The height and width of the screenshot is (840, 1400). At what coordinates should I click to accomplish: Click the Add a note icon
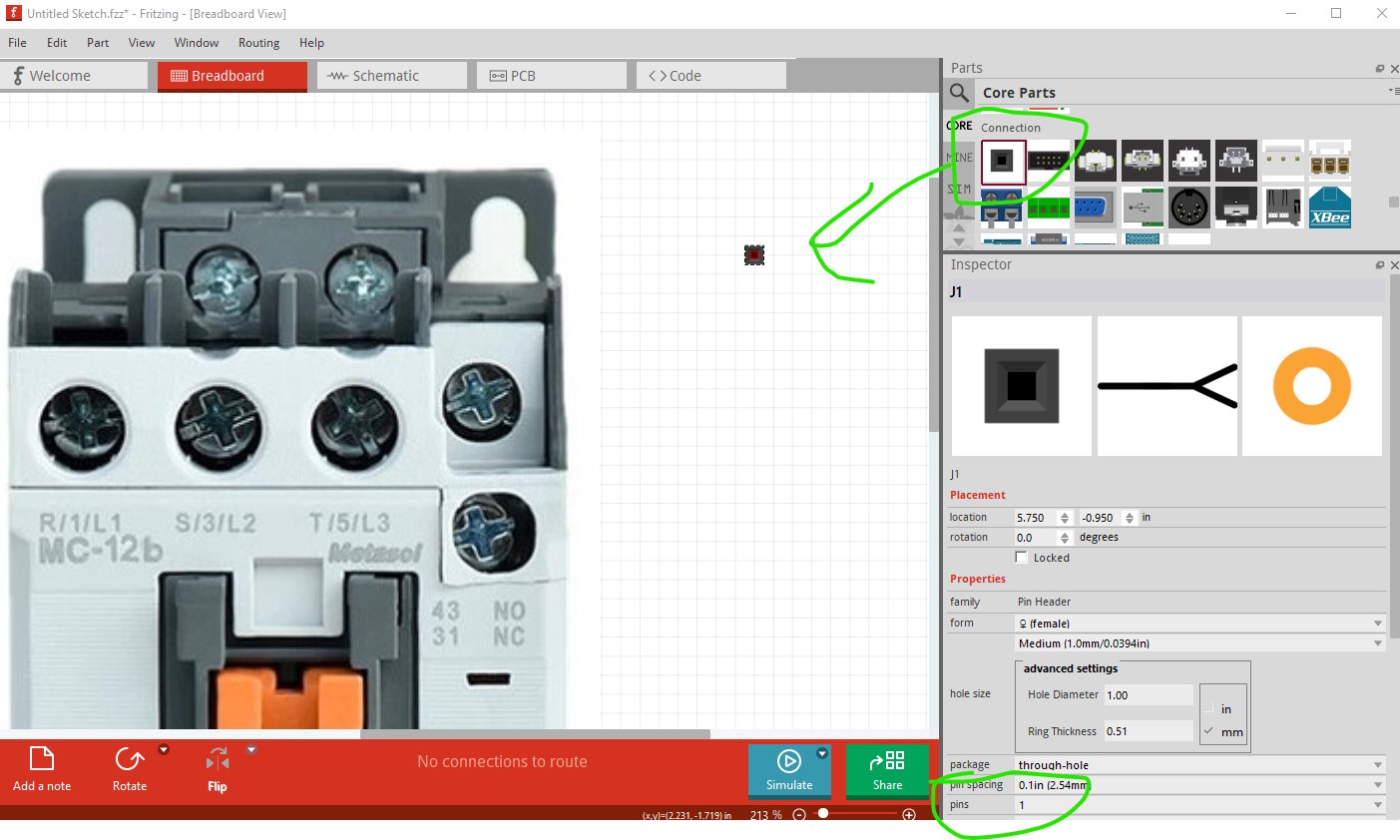click(42, 760)
